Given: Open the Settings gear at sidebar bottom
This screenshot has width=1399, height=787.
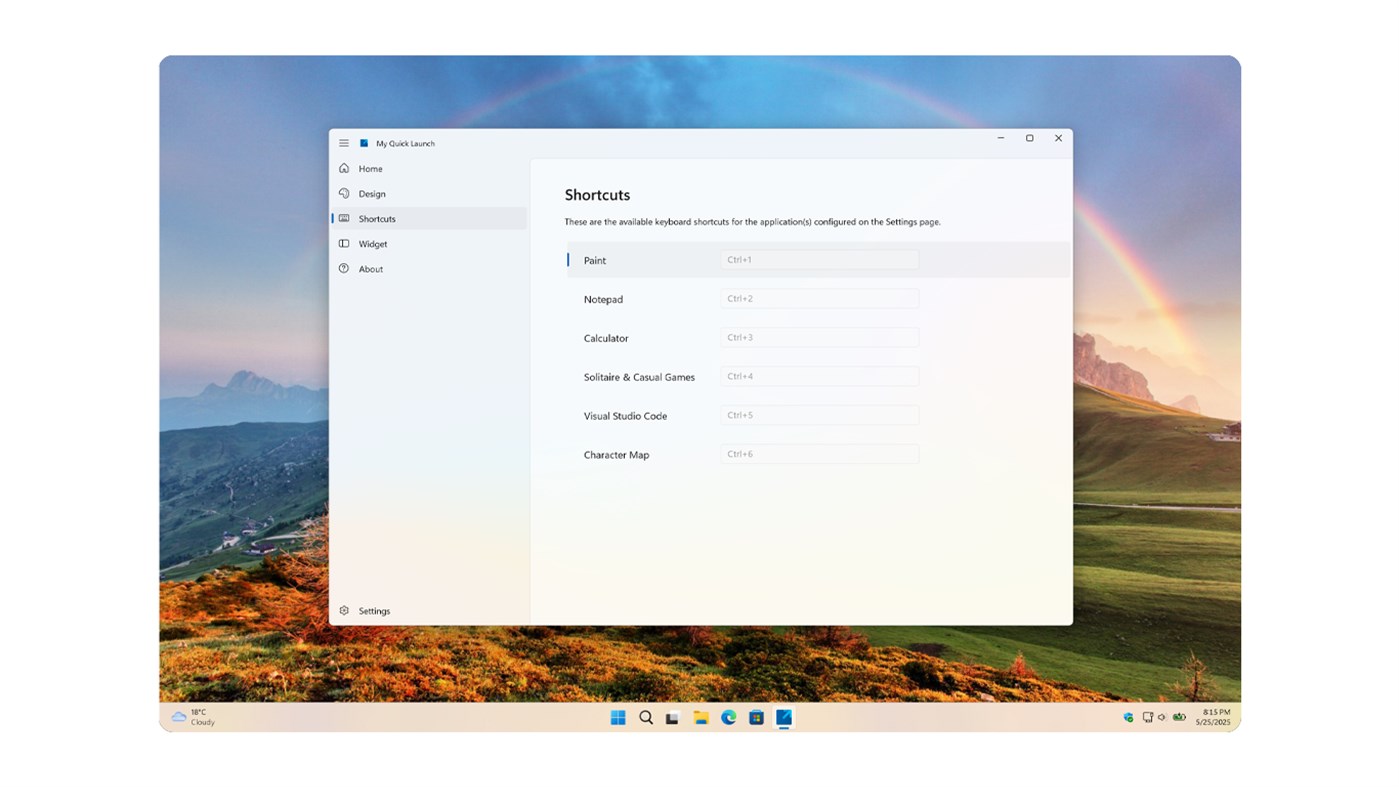Looking at the screenshot, I should [x=343, y=610].
